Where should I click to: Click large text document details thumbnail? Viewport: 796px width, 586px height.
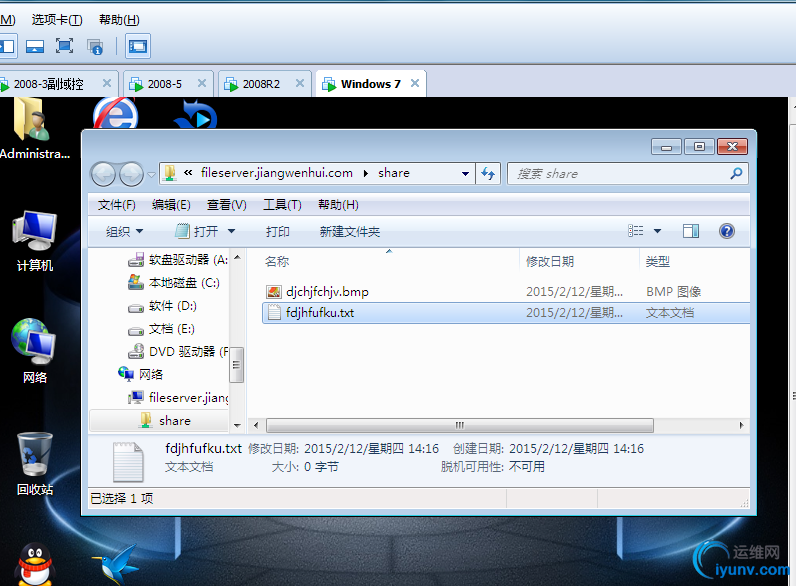(x=128, y=462)
